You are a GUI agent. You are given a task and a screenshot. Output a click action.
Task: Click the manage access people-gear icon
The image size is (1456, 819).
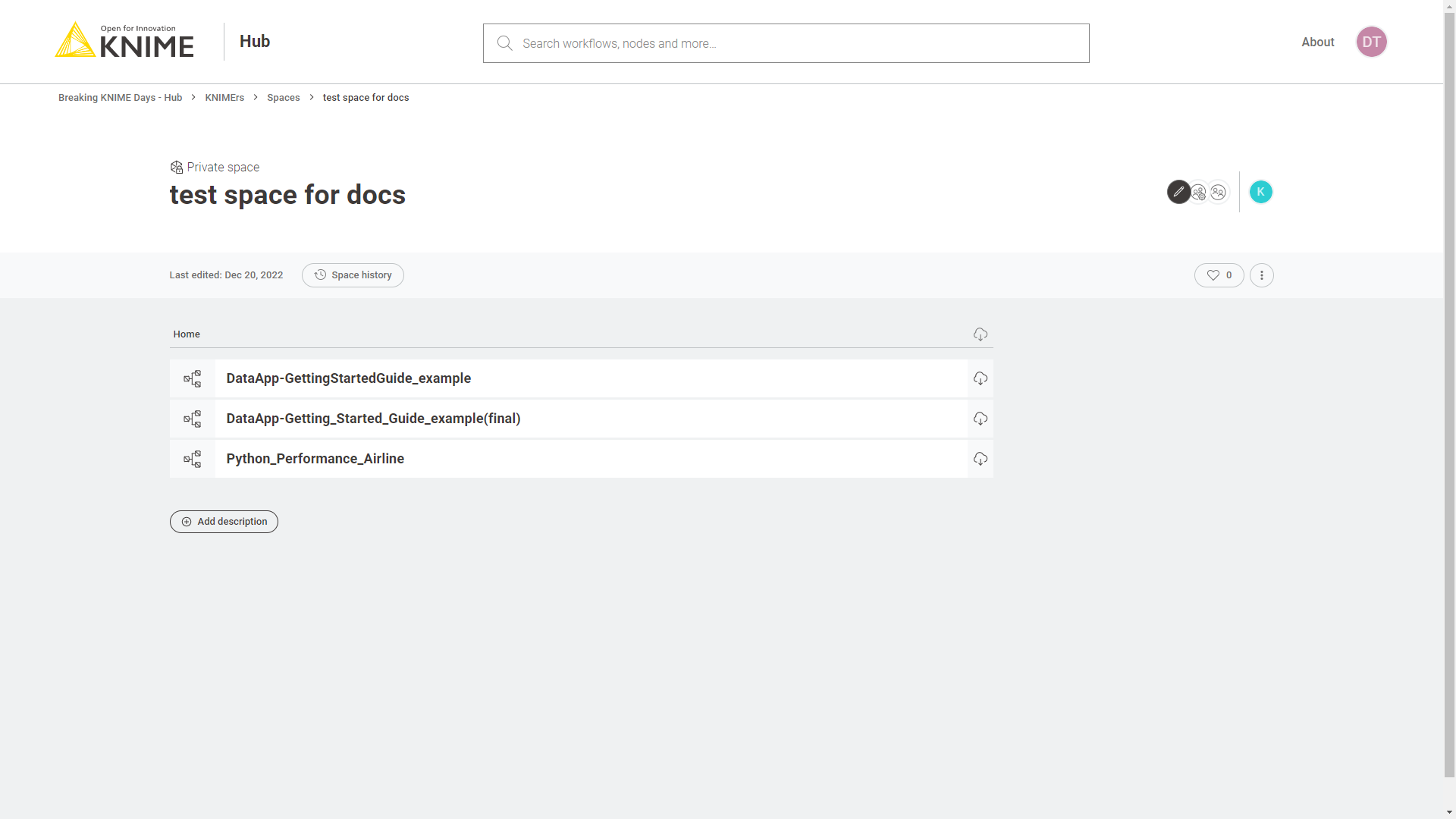click(x=1198, y=193)
